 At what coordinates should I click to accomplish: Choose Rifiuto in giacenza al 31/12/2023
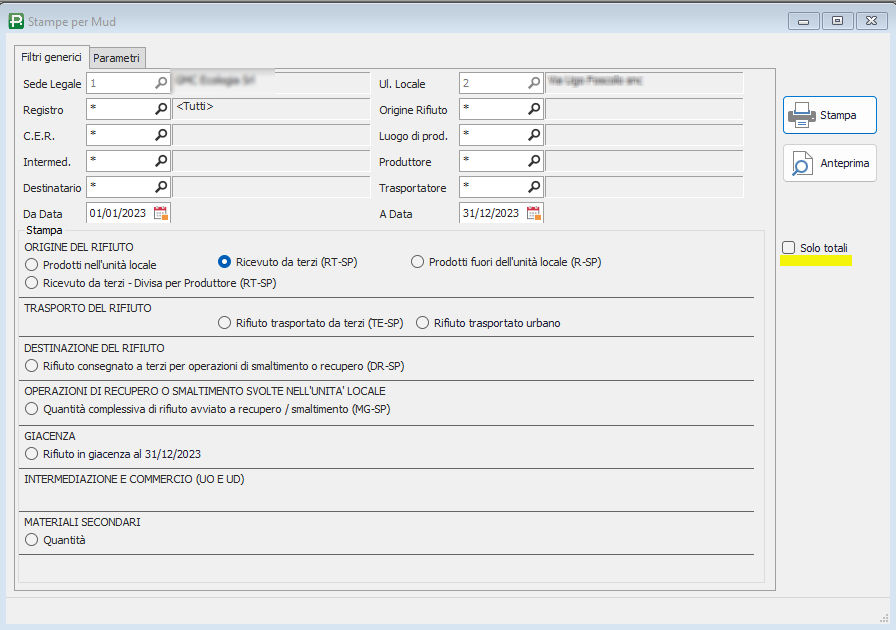[33, 454]
